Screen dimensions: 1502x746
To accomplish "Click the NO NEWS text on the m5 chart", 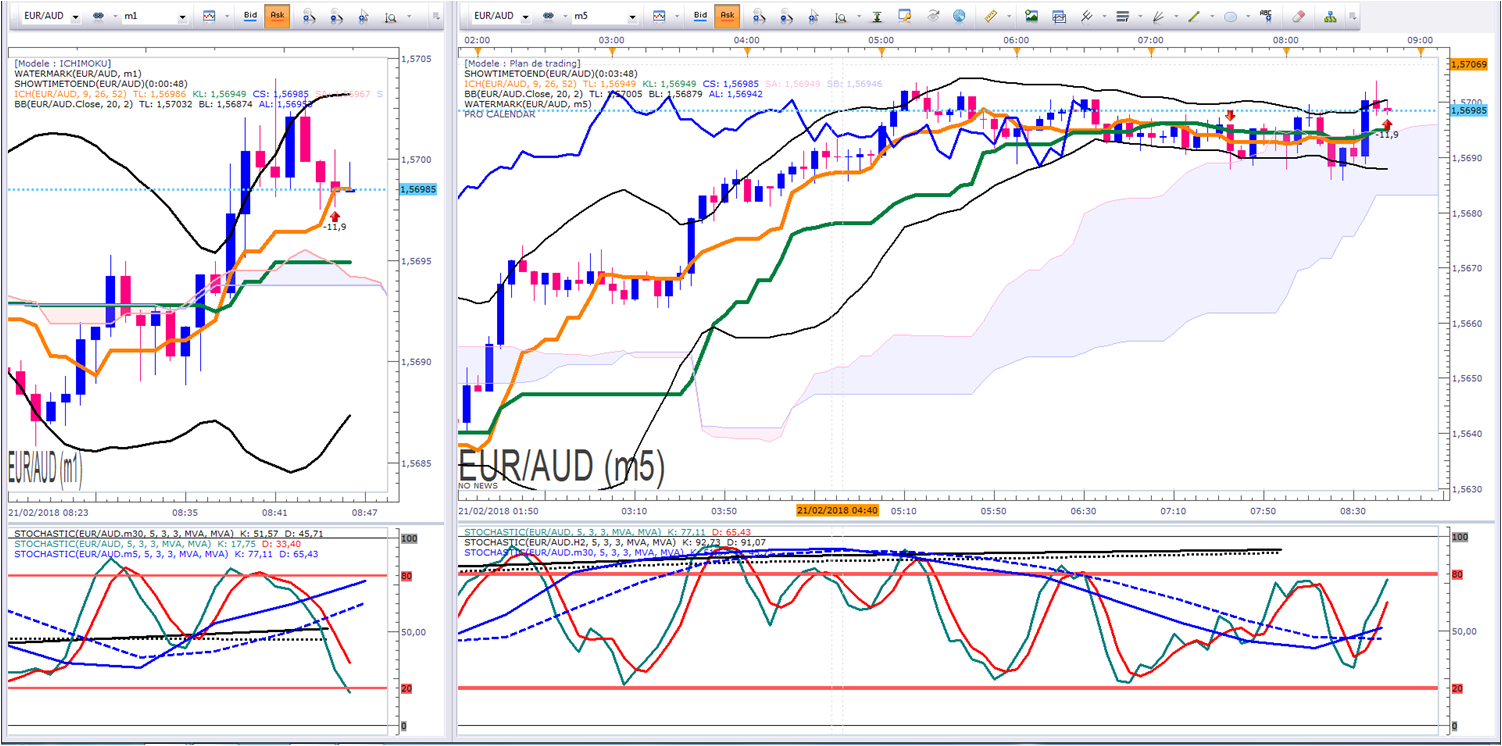I will [x=479, y=485].
